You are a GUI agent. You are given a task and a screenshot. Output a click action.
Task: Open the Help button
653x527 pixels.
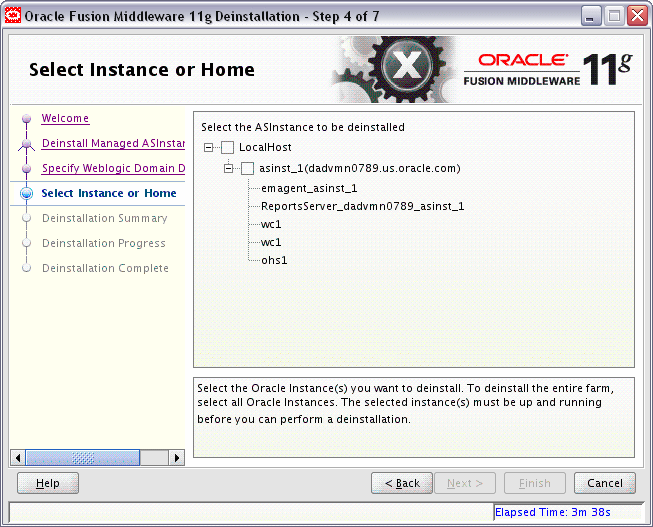coord(48,483)
